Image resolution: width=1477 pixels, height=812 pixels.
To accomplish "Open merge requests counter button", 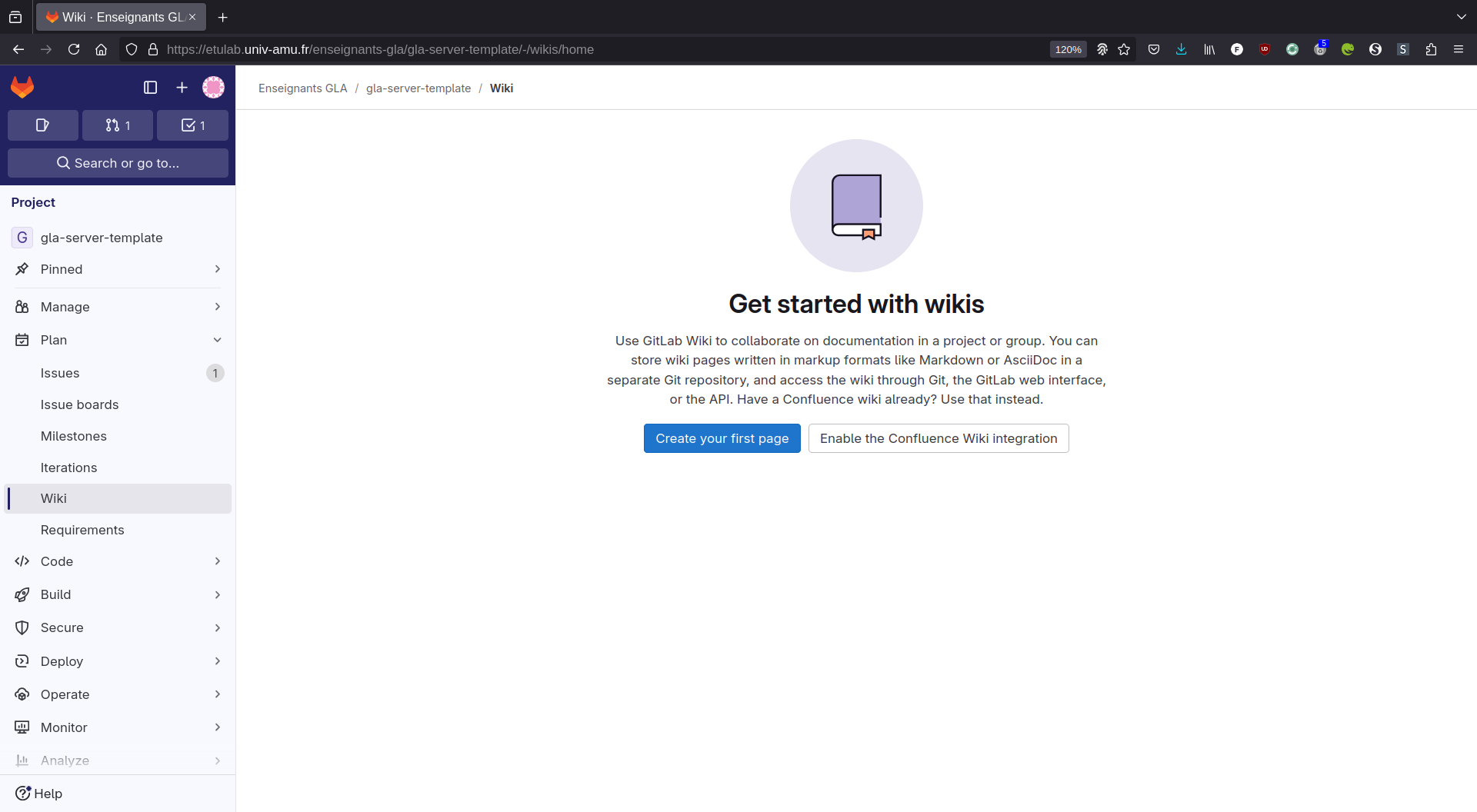I will [x=118, y=125].
